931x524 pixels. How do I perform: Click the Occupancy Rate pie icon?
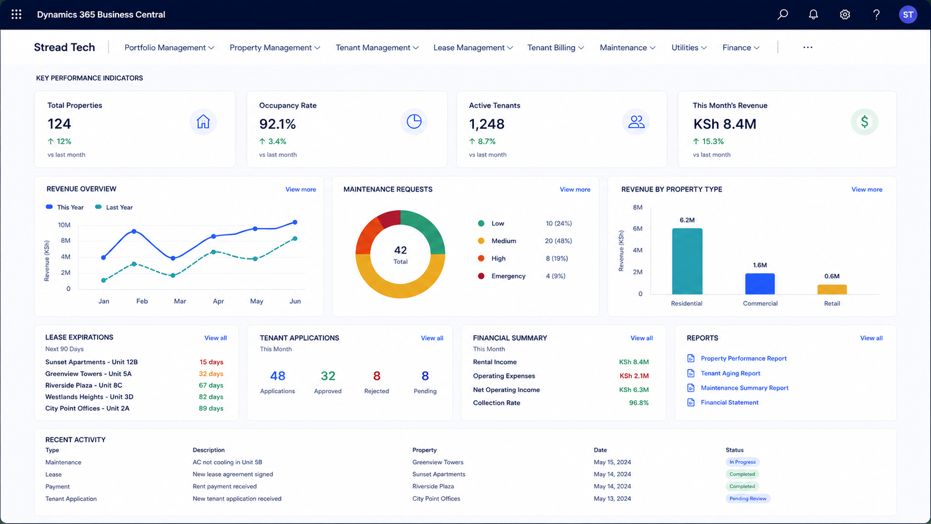tap(414, 122)
